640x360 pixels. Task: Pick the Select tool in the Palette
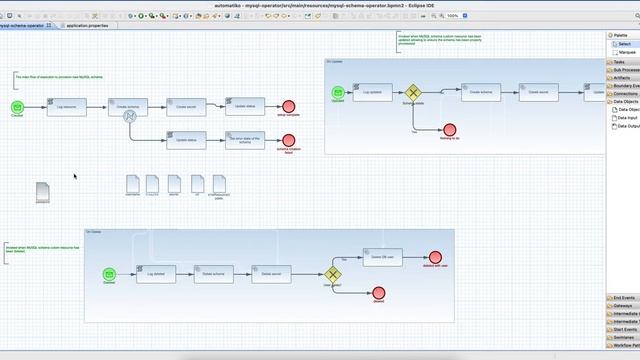(624, 44)
